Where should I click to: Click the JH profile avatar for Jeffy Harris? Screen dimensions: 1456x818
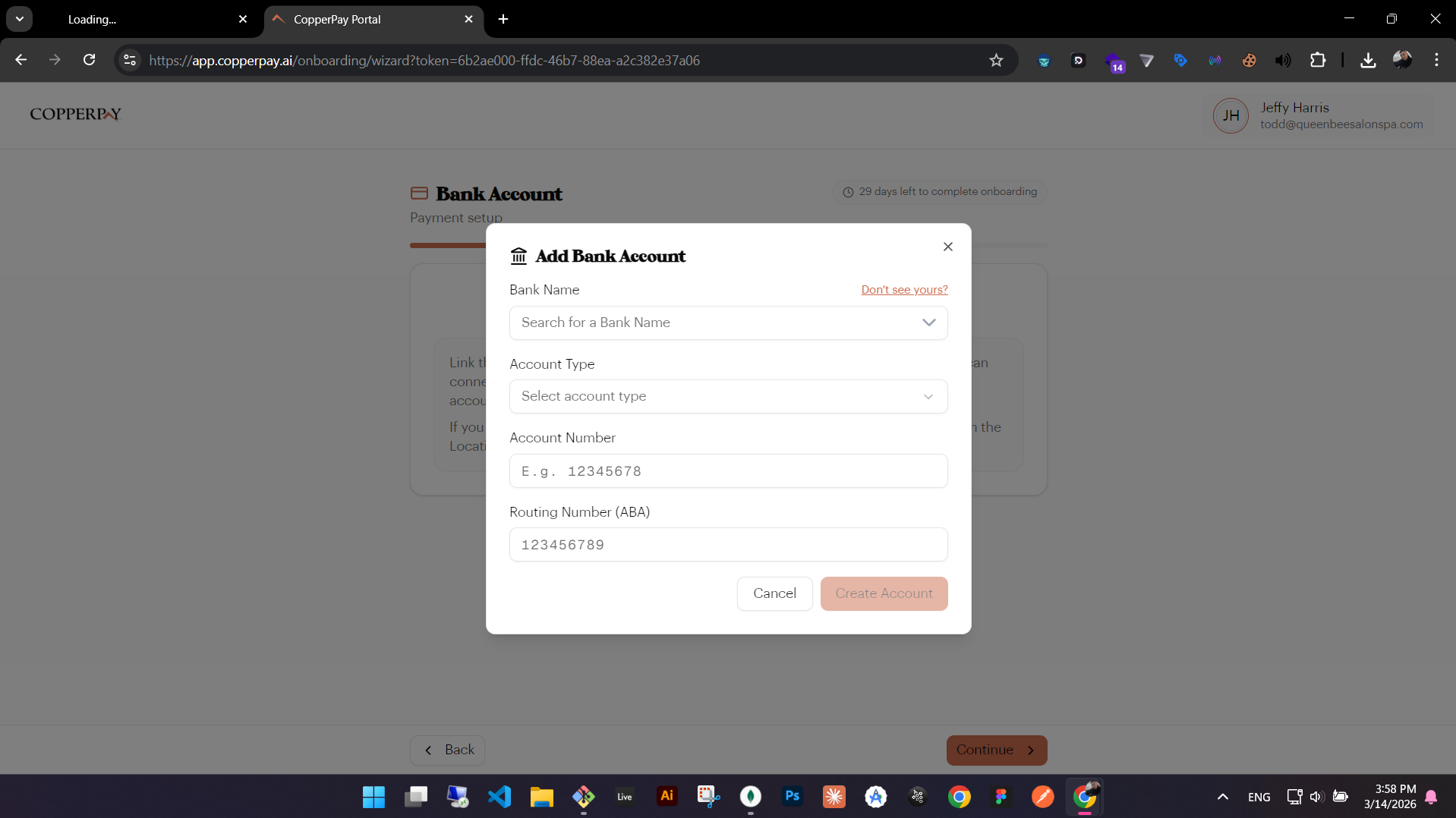pyautogui.click(x=1231, y=115)
